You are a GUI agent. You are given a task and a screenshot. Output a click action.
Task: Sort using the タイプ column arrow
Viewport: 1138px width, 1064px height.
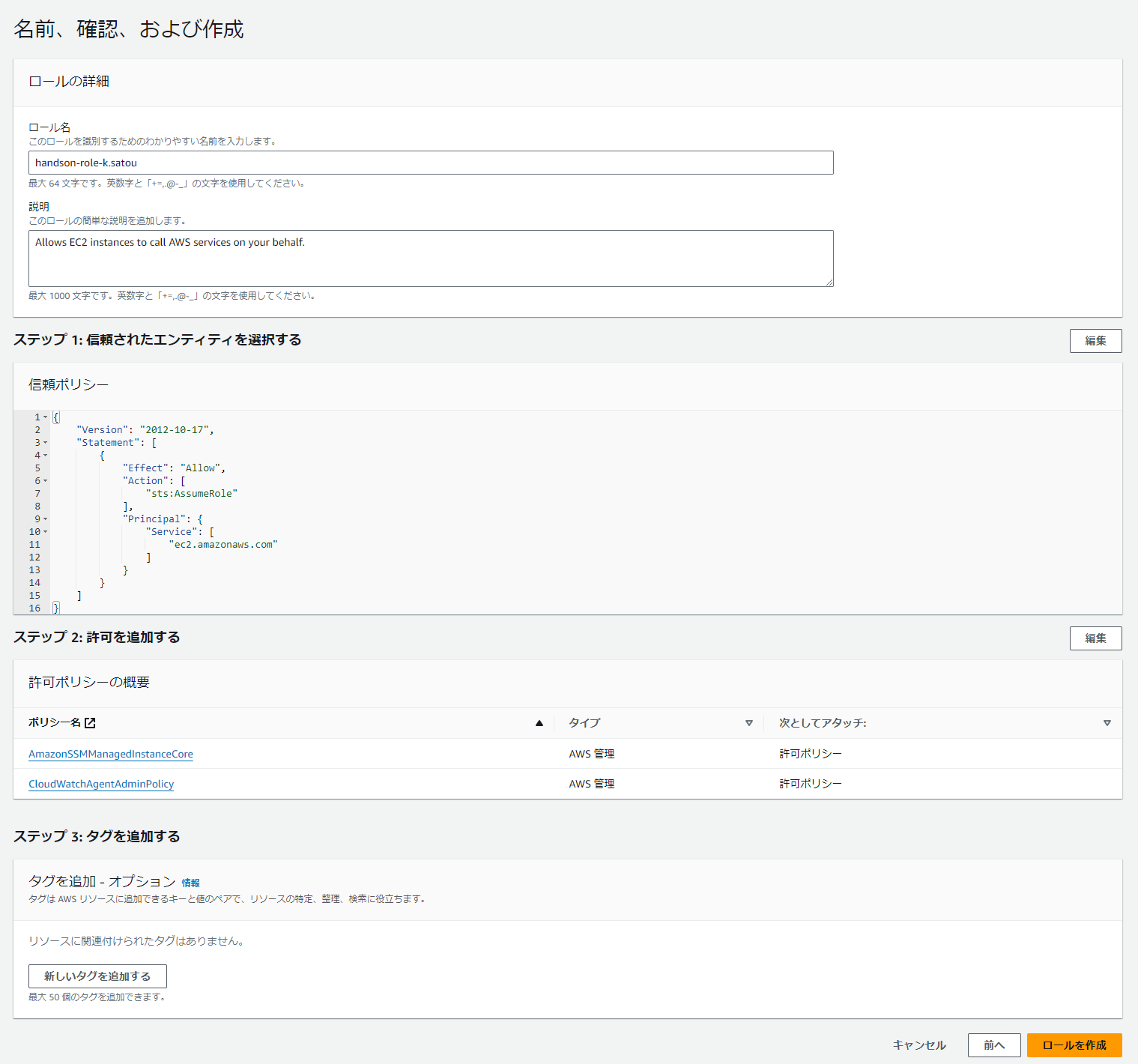(748, 723)
